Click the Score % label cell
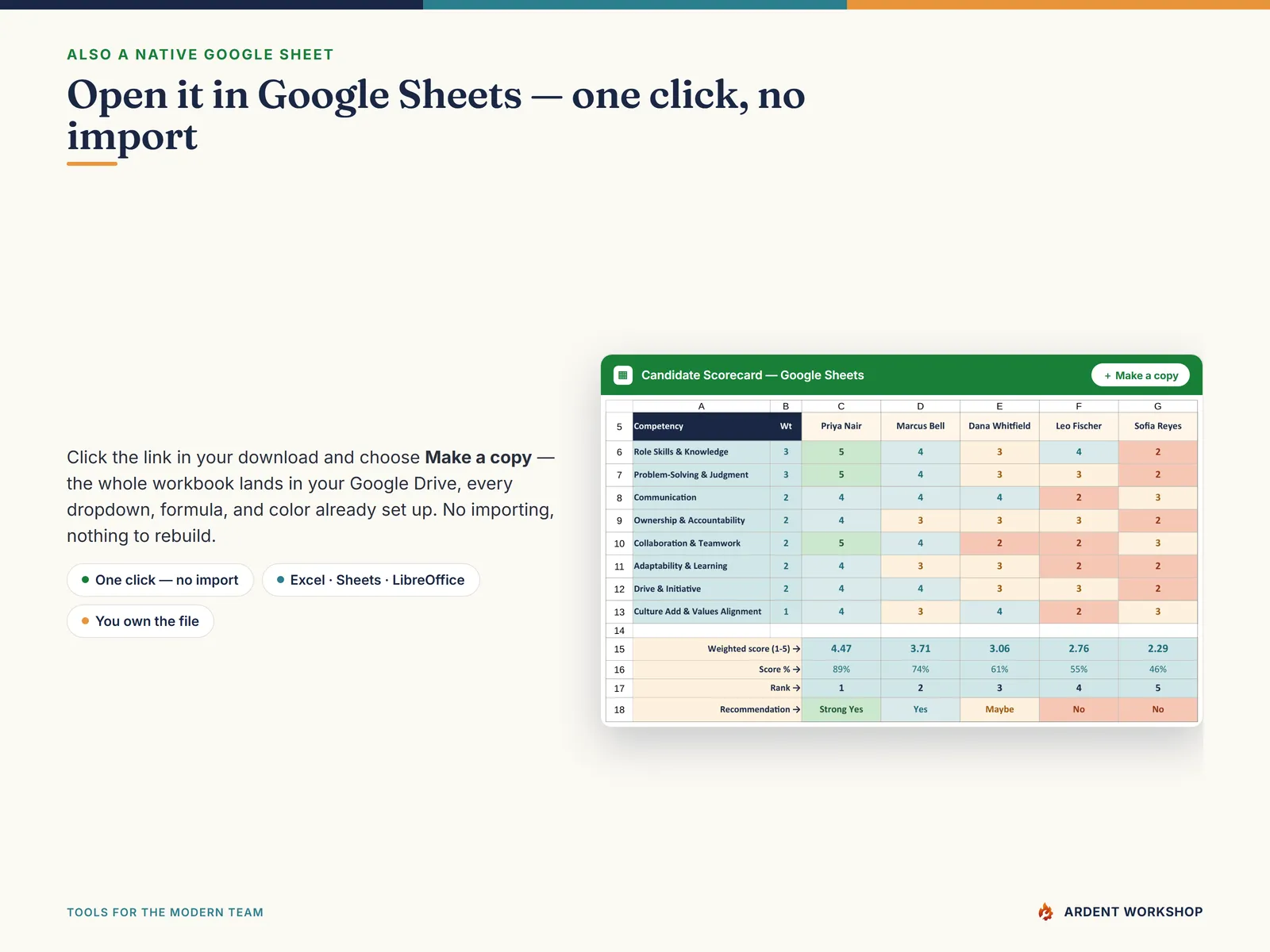This screenshot has height=952, width=1270. click(717, 670)
